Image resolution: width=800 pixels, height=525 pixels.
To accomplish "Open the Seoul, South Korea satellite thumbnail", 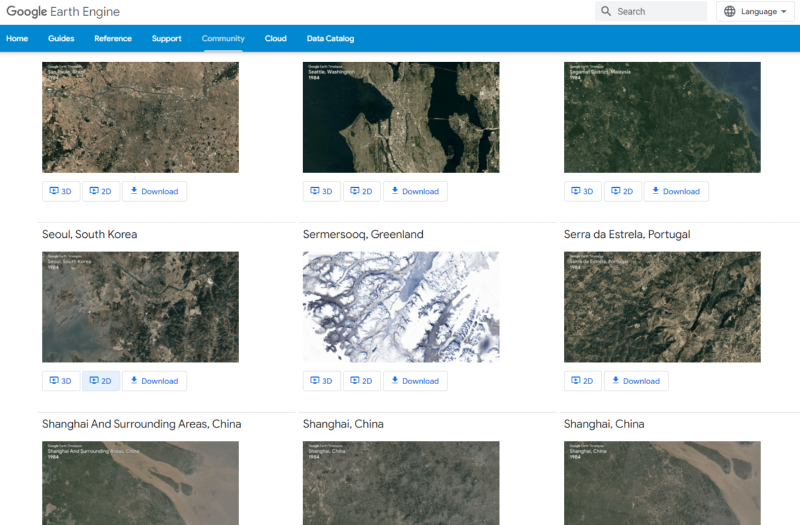I will click(x=140, y=307).
